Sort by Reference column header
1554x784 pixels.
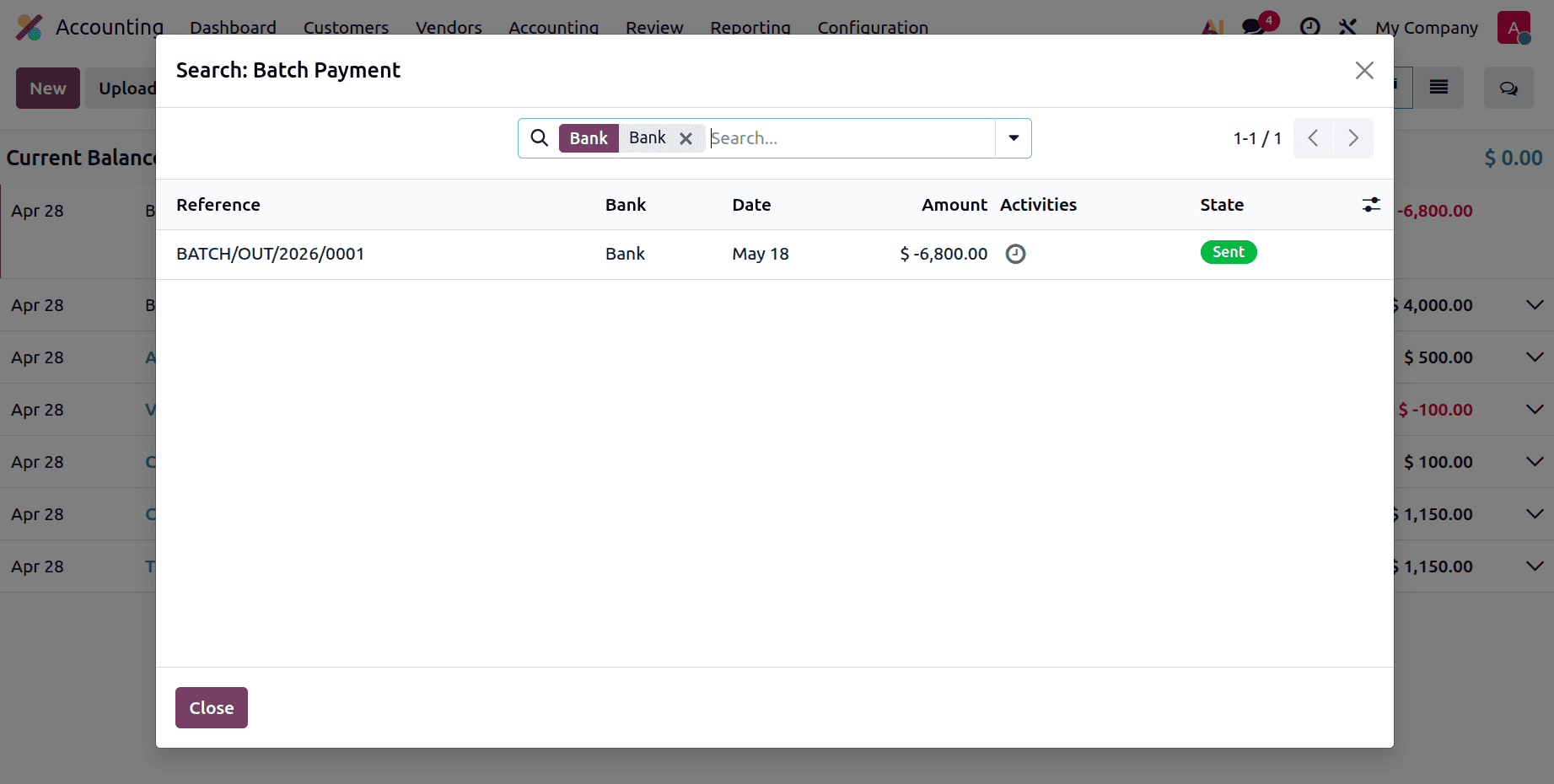pyautogui.click(x=218, y=205)
